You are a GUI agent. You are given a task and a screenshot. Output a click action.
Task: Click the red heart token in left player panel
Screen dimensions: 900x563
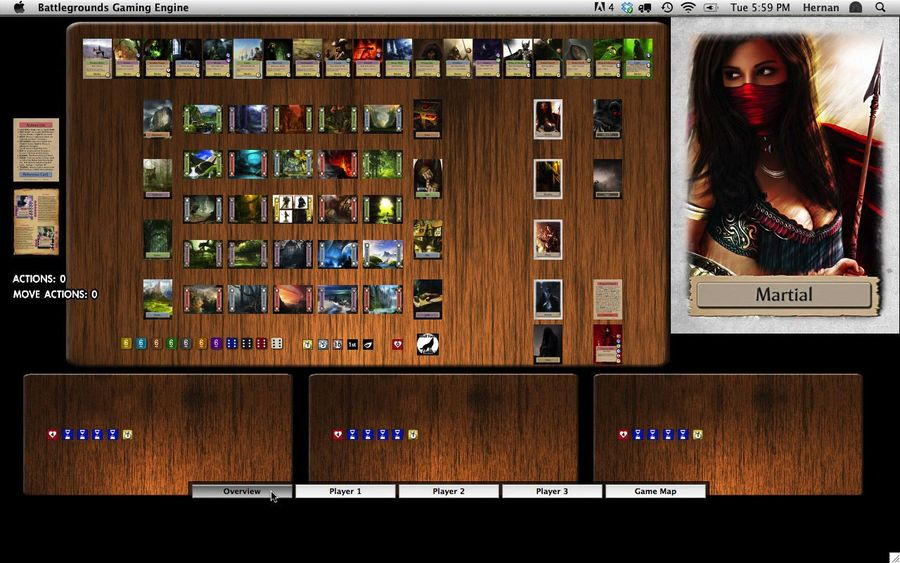tap(53, 434)
